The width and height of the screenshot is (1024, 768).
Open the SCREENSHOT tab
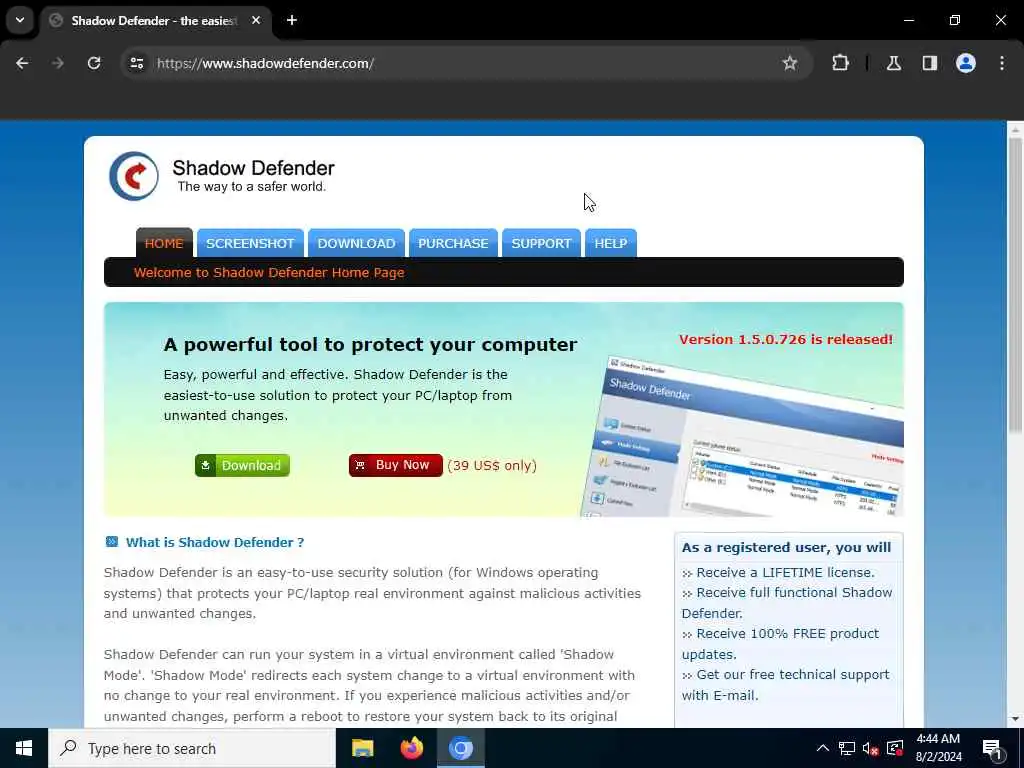tap(250, 244)
